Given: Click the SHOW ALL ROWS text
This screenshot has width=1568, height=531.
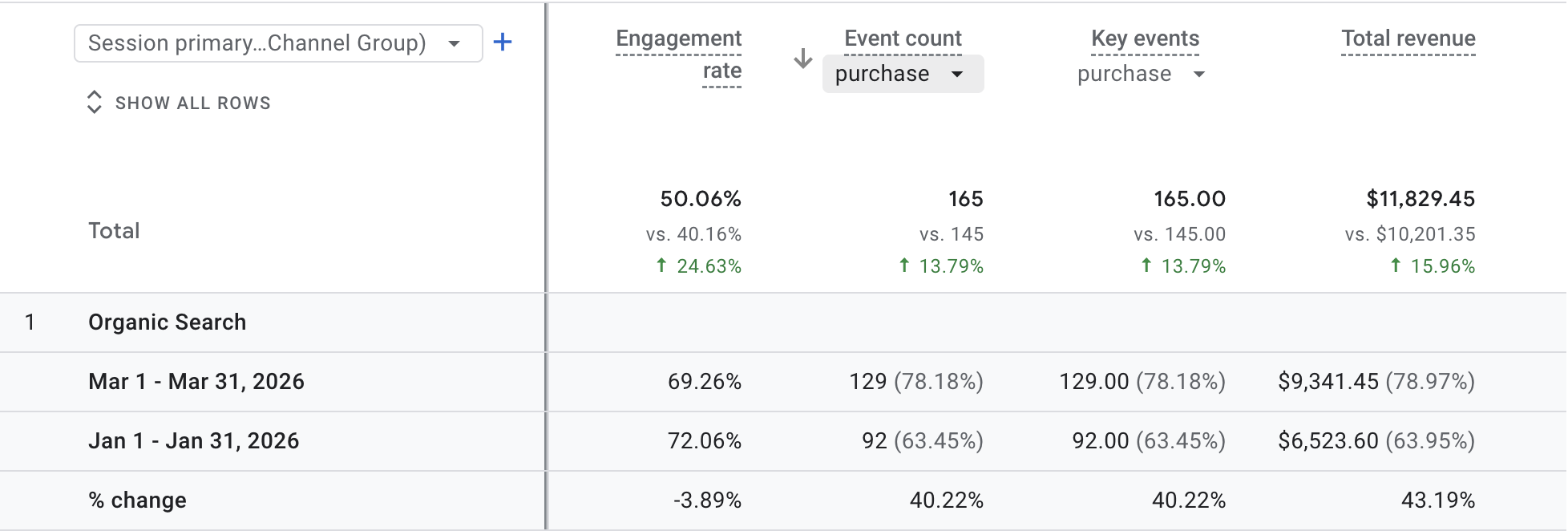Looking at the screenshot, I should point(193,103).
